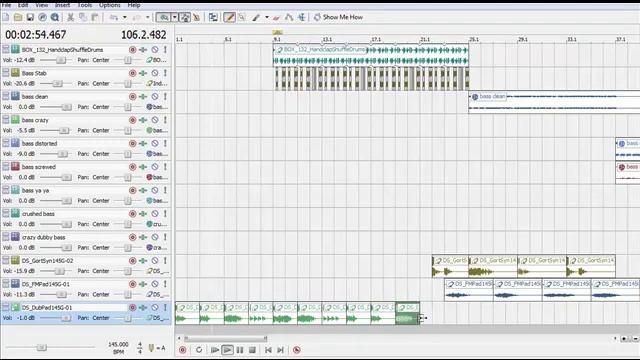
Task: Select the Paint tool brush icon
Action: (256, 17)
